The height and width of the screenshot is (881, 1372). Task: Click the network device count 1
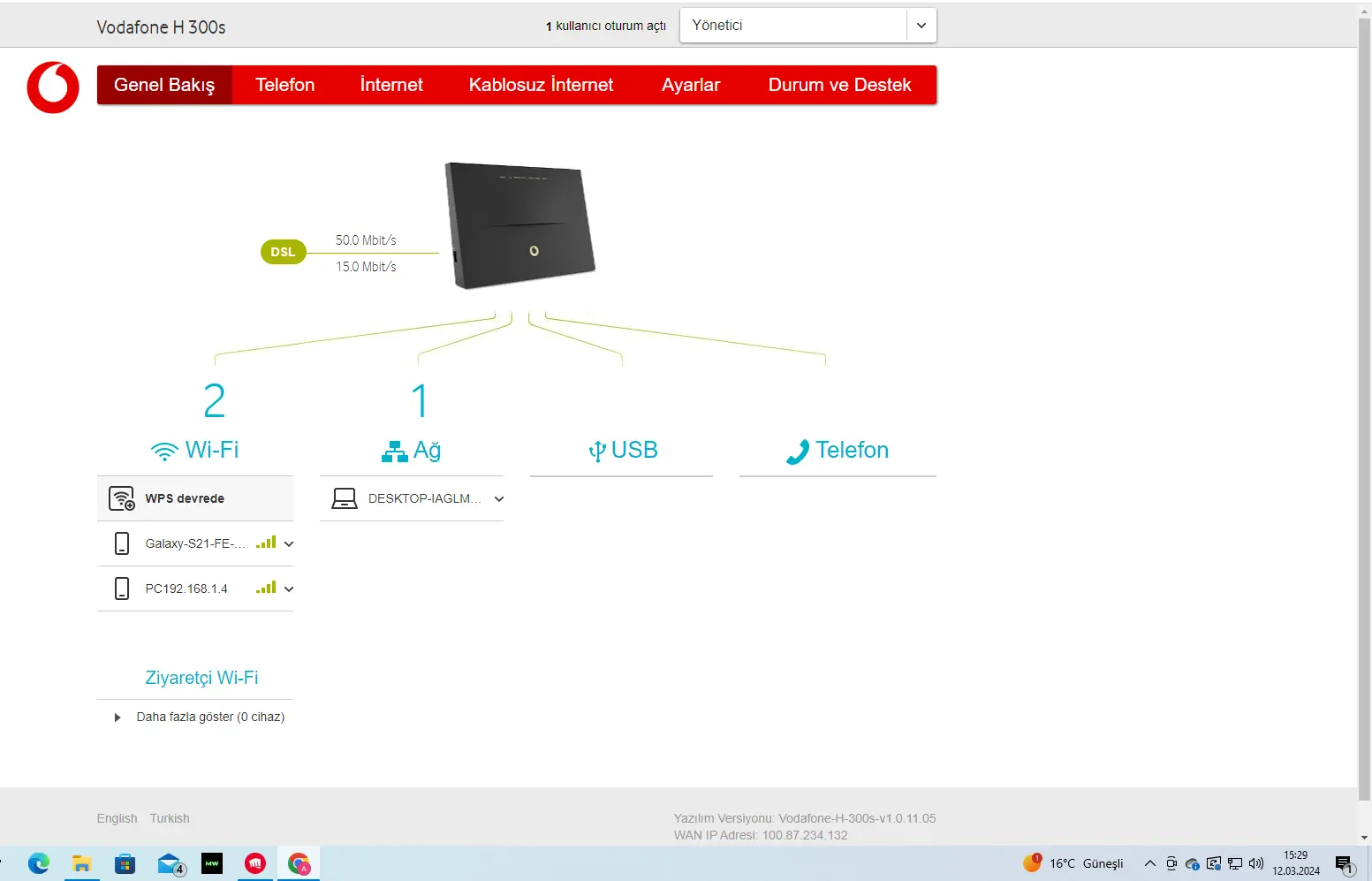coord(421,401)
